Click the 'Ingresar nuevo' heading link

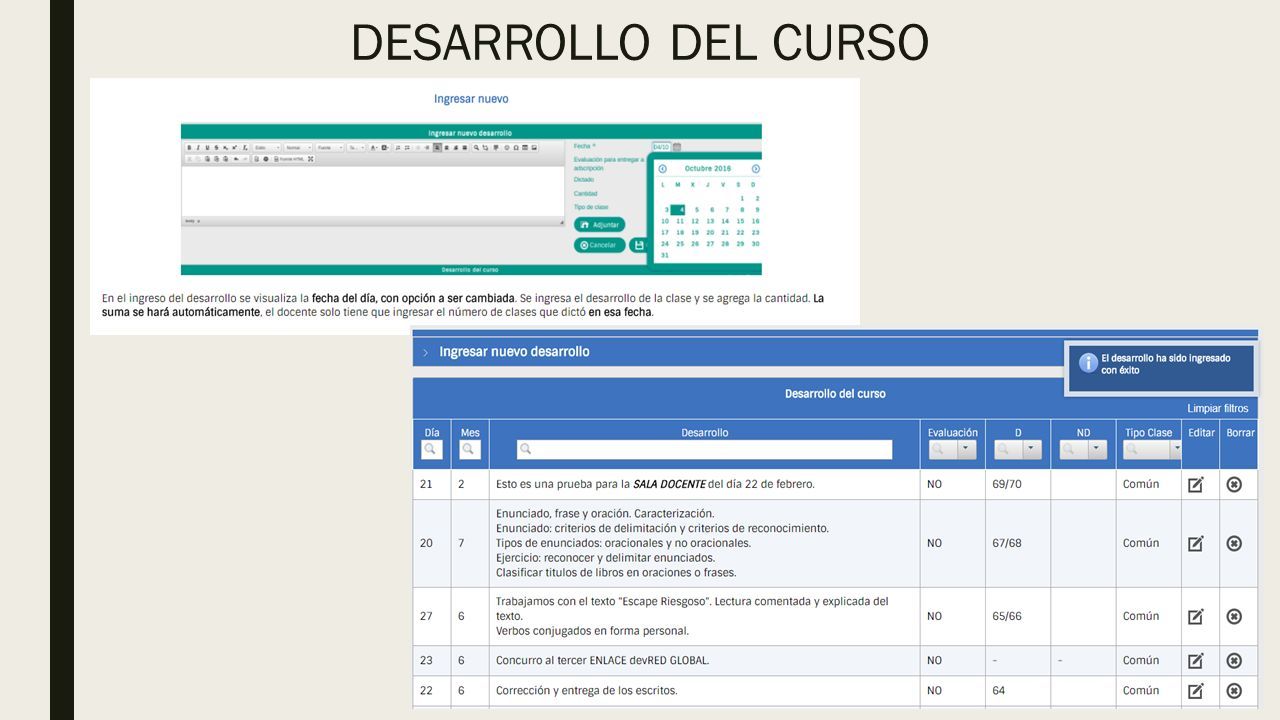click(471, 99)
